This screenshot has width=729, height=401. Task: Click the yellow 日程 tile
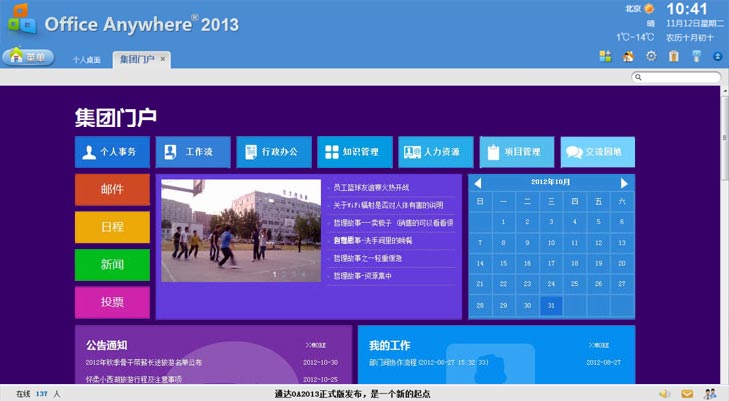point(112,227)
